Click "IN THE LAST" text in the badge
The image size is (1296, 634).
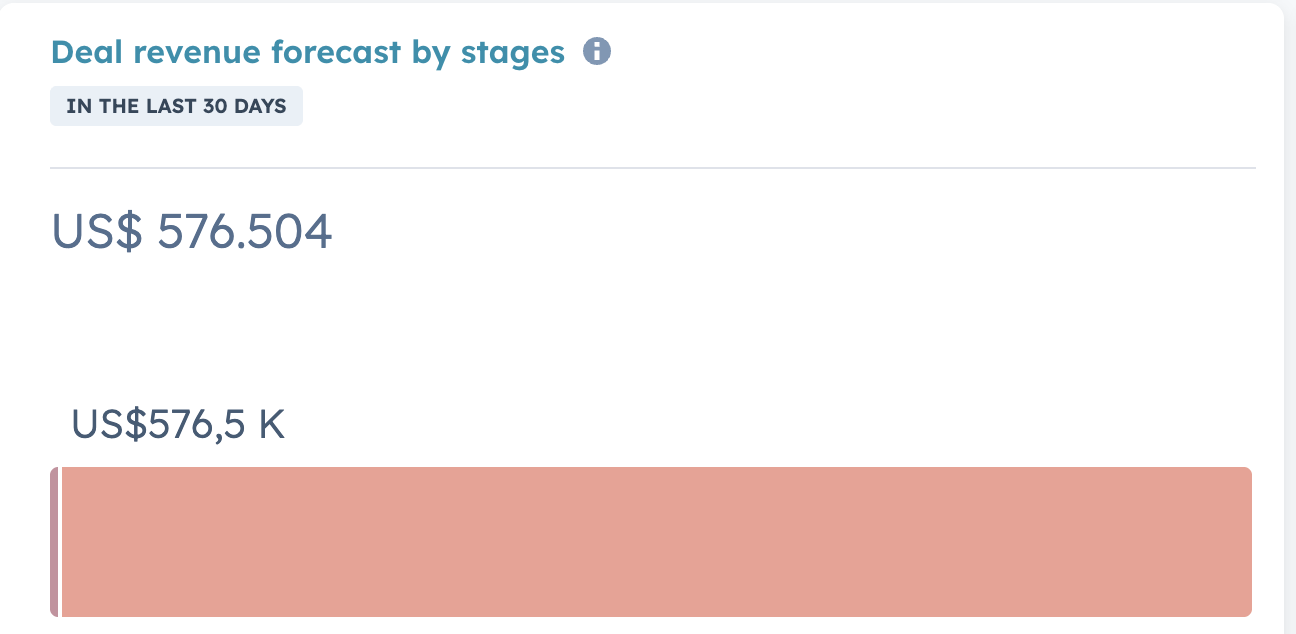[x=131, y=107]
